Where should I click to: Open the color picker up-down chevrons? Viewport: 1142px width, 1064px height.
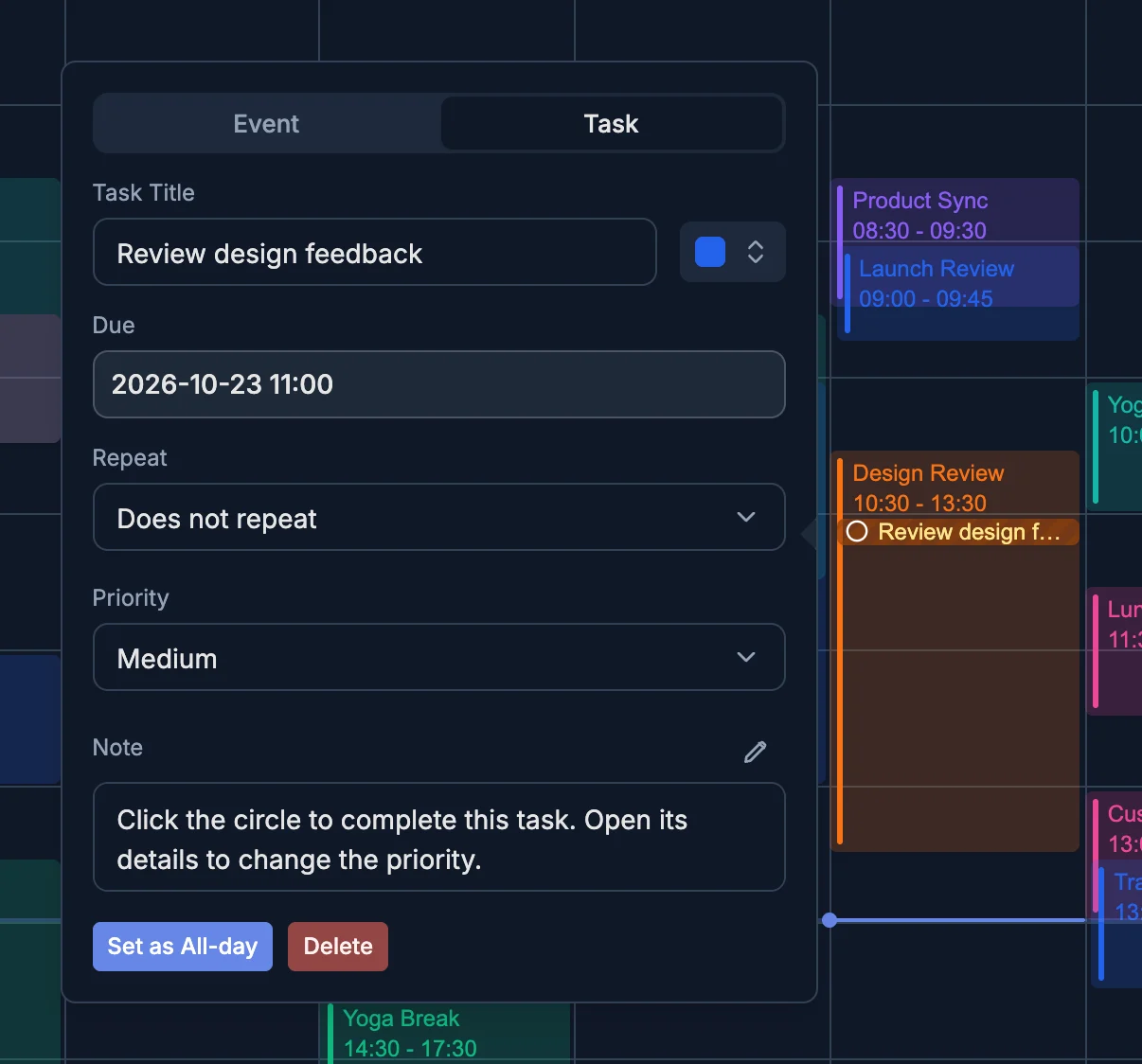tap(756, 252)
